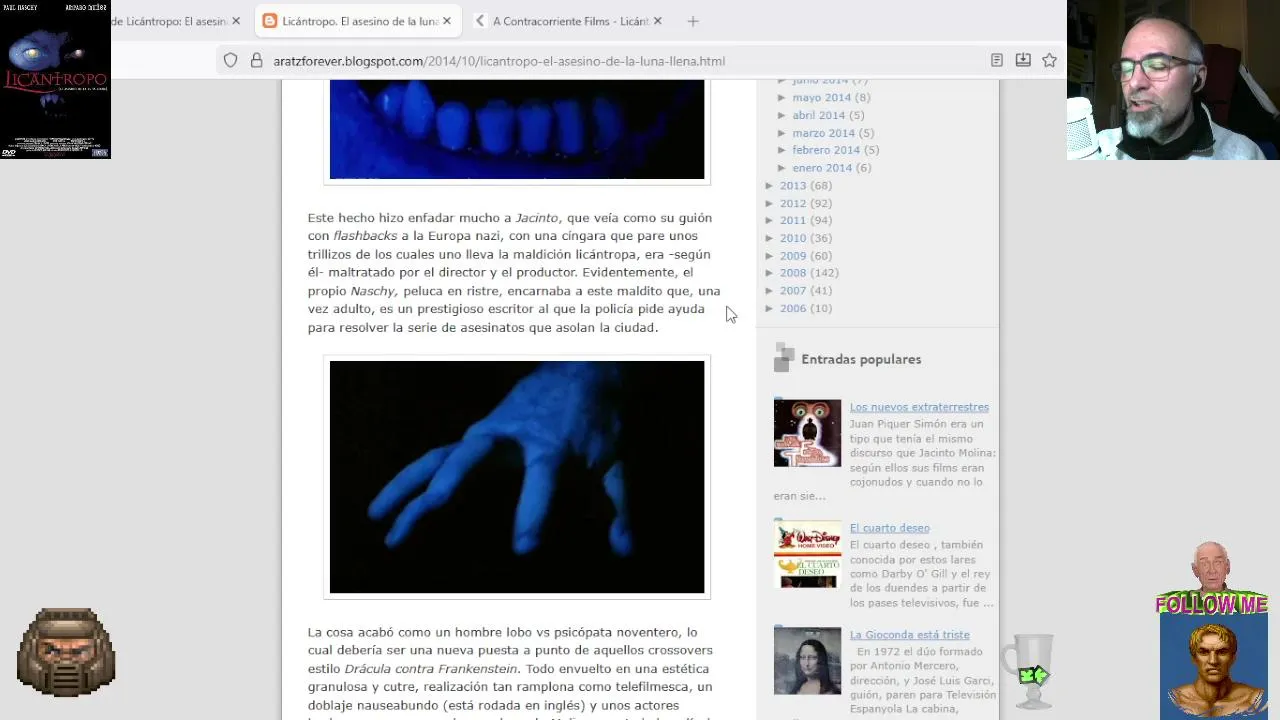Open the 2008 archive link
Viewport: 1280px width, 720px height.
click(793, 273)
